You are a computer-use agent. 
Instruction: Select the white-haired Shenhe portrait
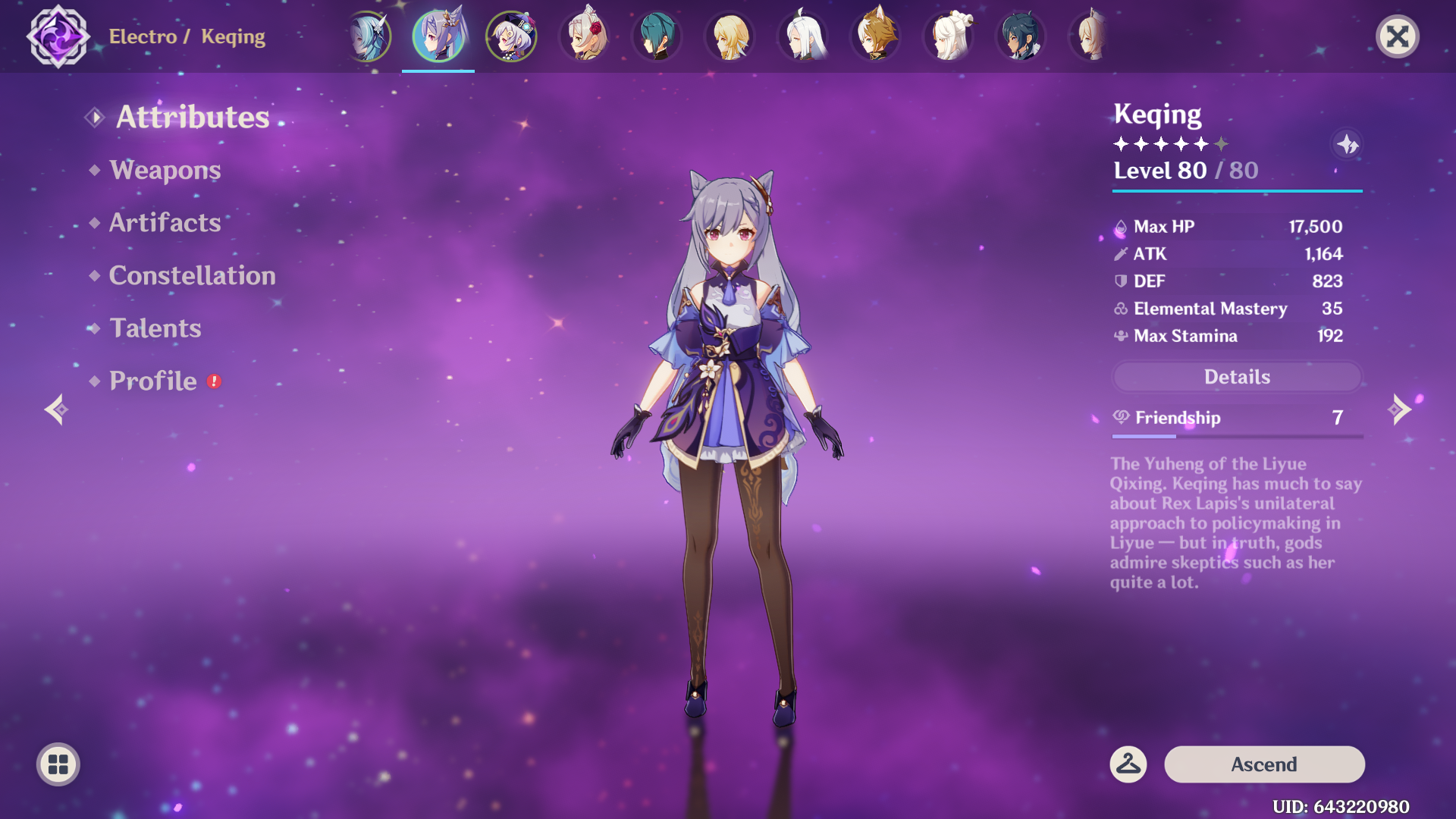pyautogui.click(x=803, y=36)
